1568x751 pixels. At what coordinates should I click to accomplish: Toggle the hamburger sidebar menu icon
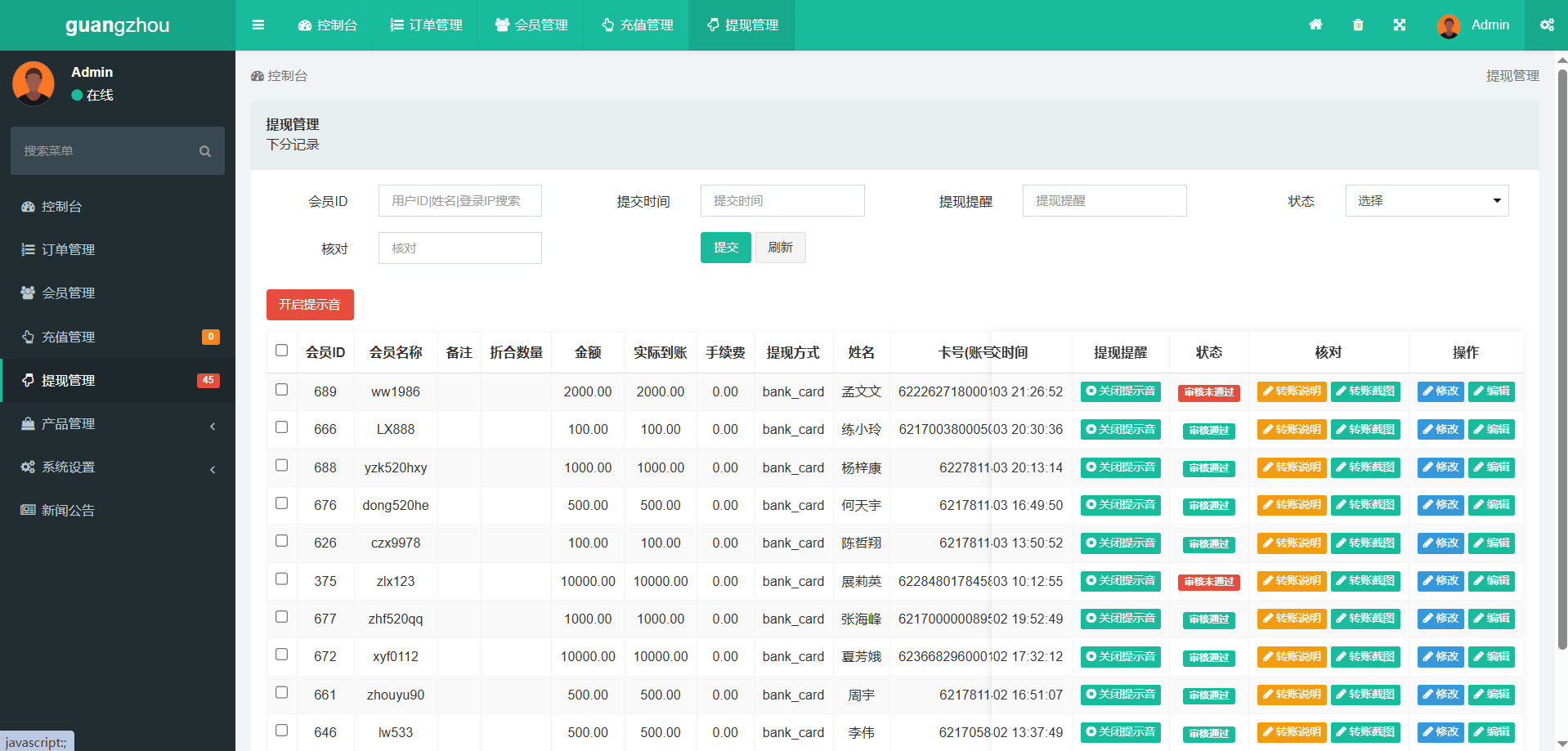[x=258, y=25]
